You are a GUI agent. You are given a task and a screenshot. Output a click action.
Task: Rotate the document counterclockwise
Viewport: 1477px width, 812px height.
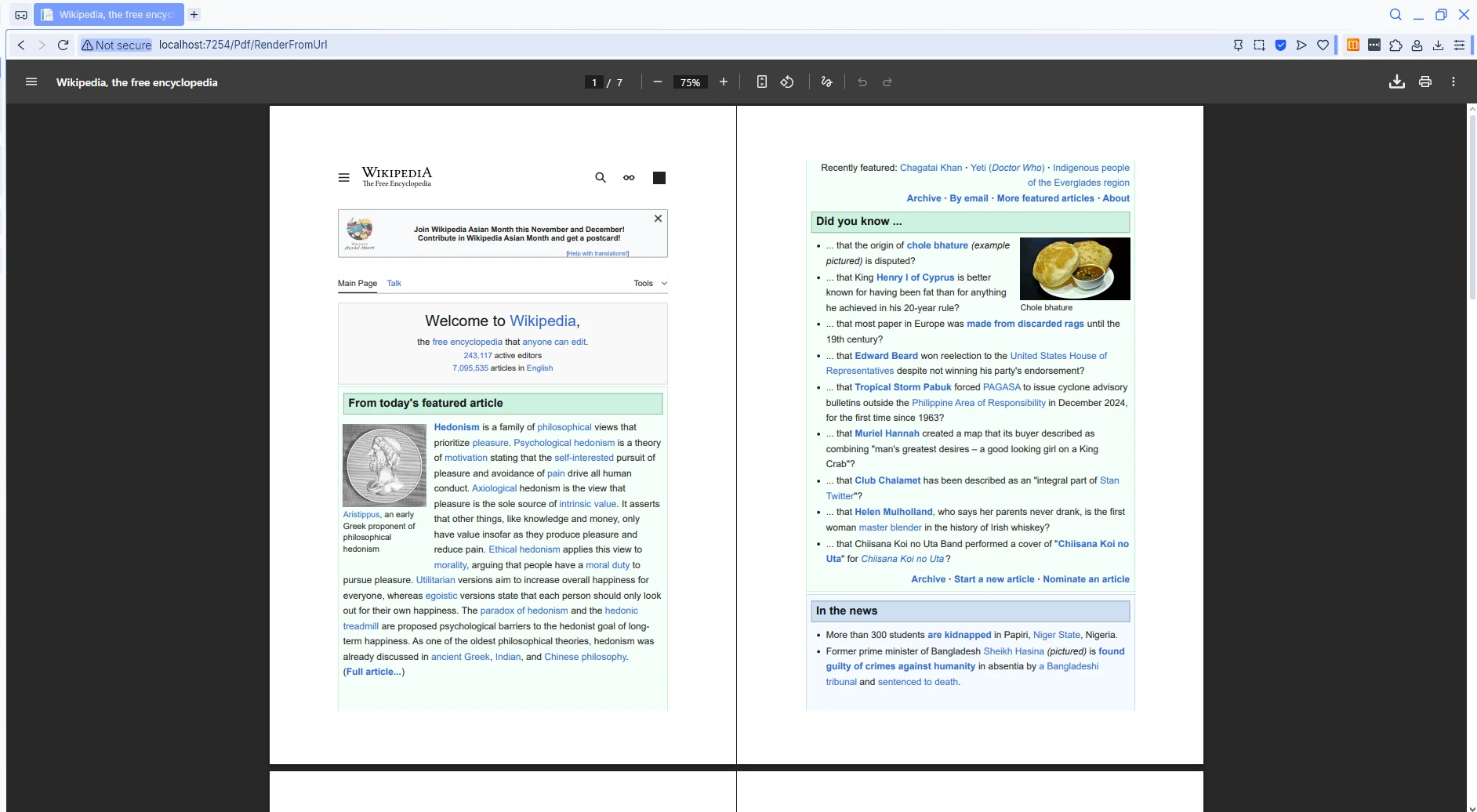point(787,82)
